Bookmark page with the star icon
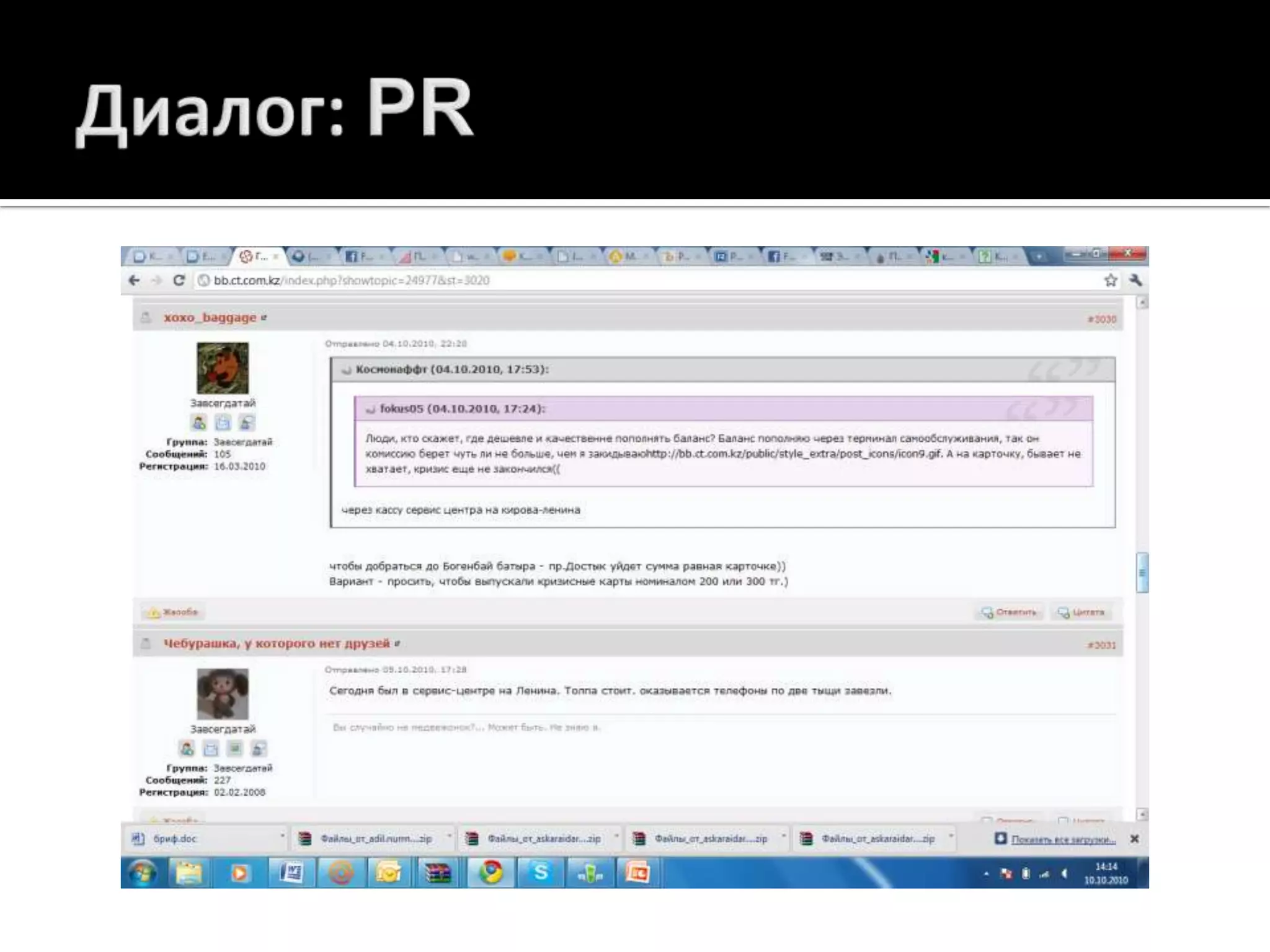This screenshot has width=1270, height=952. [1110, 280]
